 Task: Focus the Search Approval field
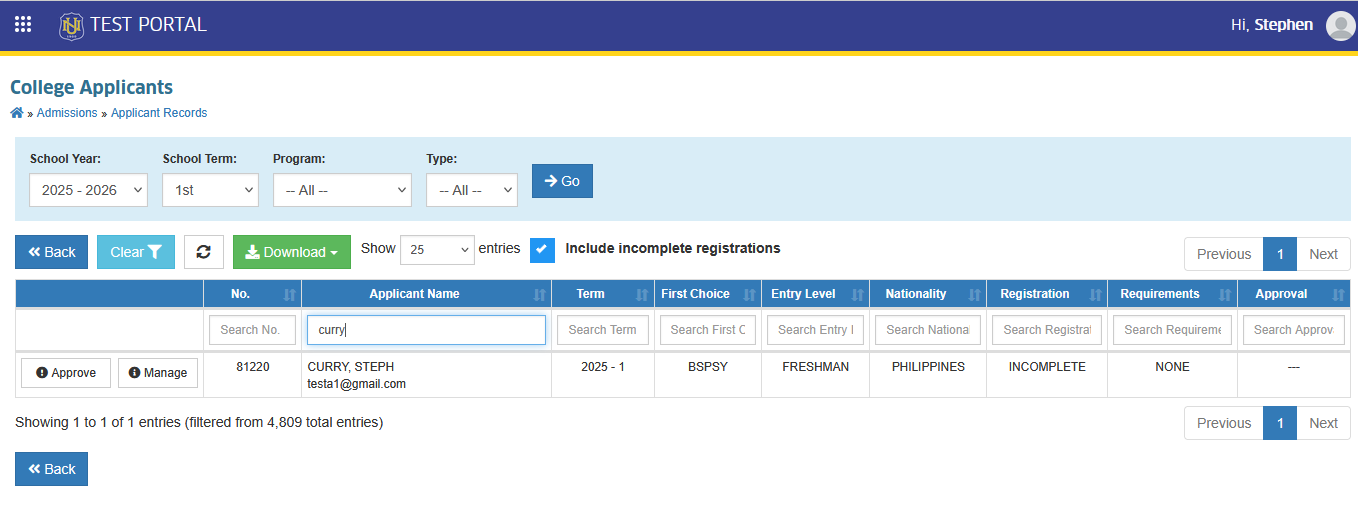tap(1294, 330)
